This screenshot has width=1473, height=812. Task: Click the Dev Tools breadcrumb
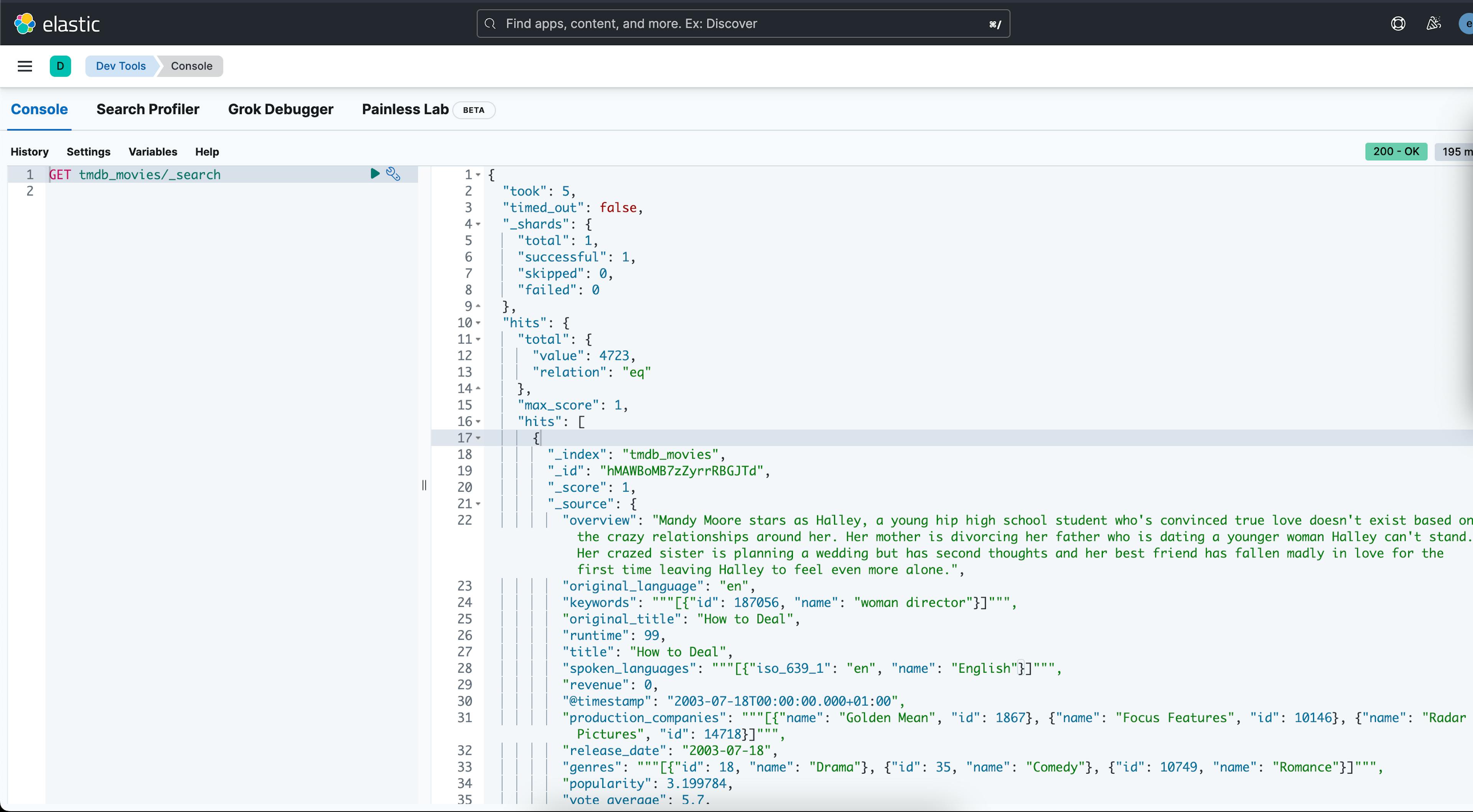tap(121, 66)
